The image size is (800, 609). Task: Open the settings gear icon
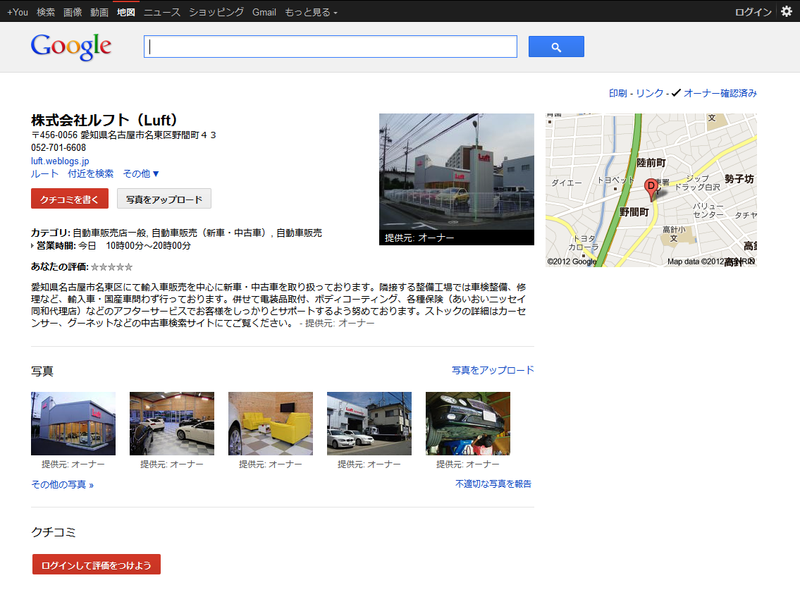[x=786, y=12]
